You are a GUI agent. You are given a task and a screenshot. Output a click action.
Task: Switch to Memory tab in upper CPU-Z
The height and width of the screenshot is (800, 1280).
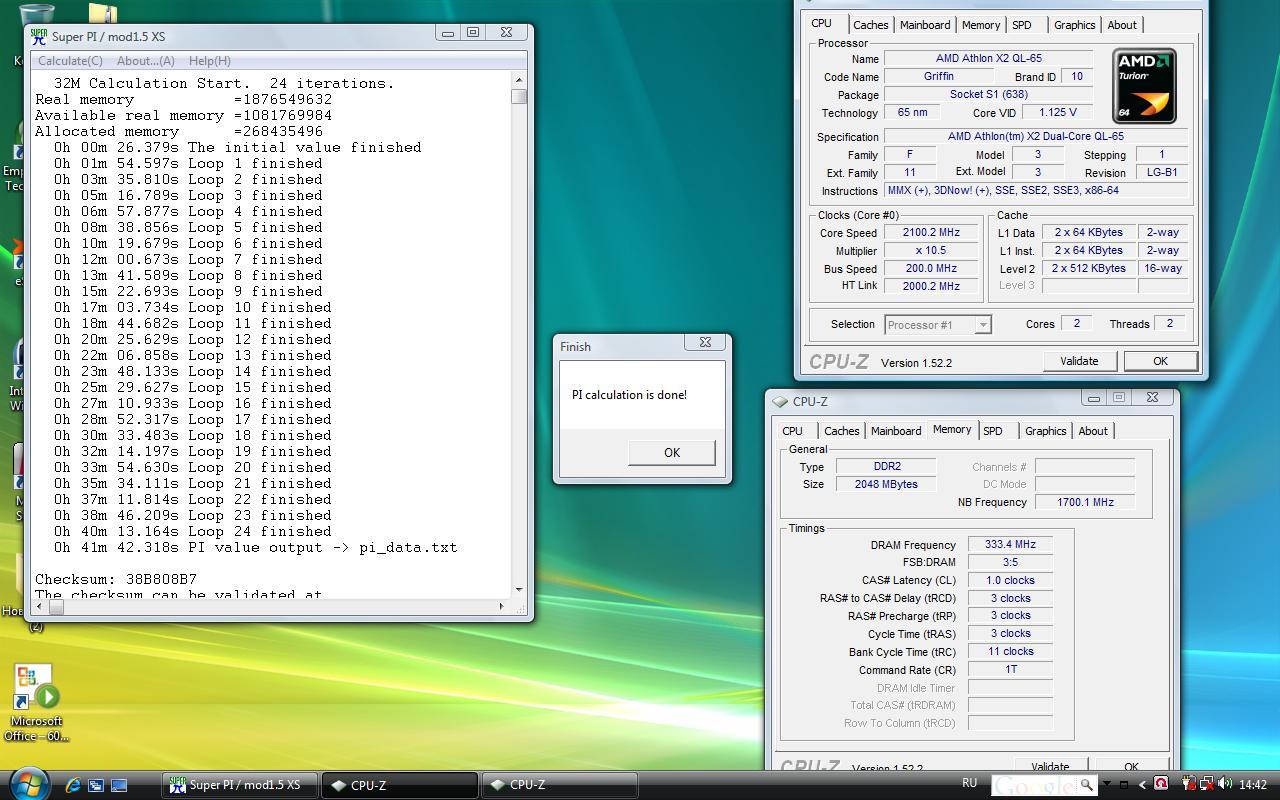click(981, 25)
